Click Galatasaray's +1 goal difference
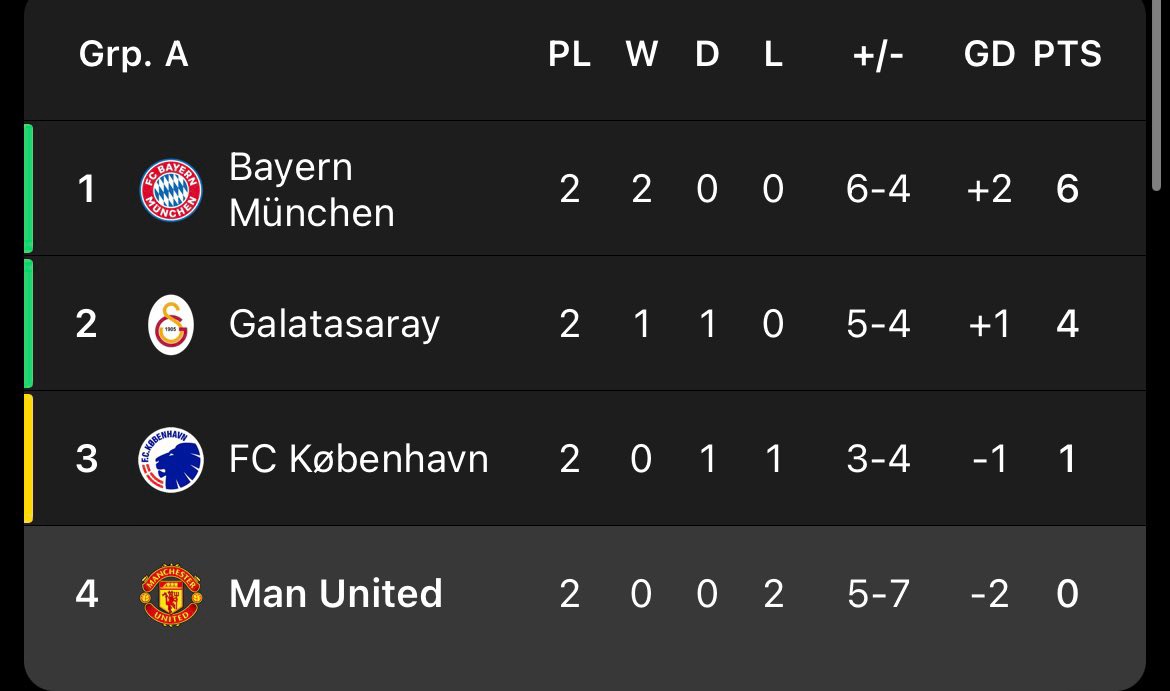This screenshot has height=691, width=1170. [x=989, y=324]
